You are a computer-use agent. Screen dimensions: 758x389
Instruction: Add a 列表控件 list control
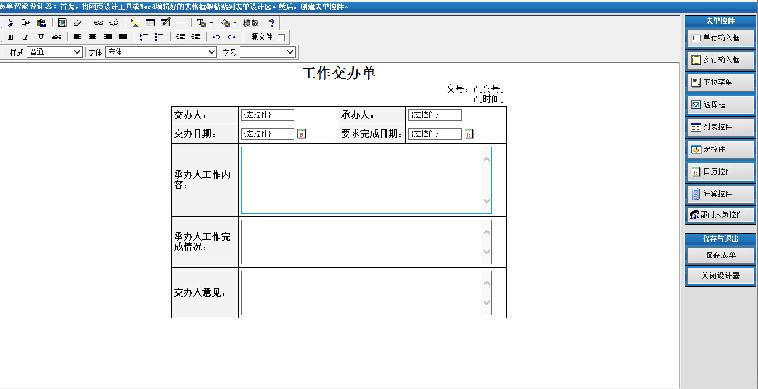coord(720,127)
